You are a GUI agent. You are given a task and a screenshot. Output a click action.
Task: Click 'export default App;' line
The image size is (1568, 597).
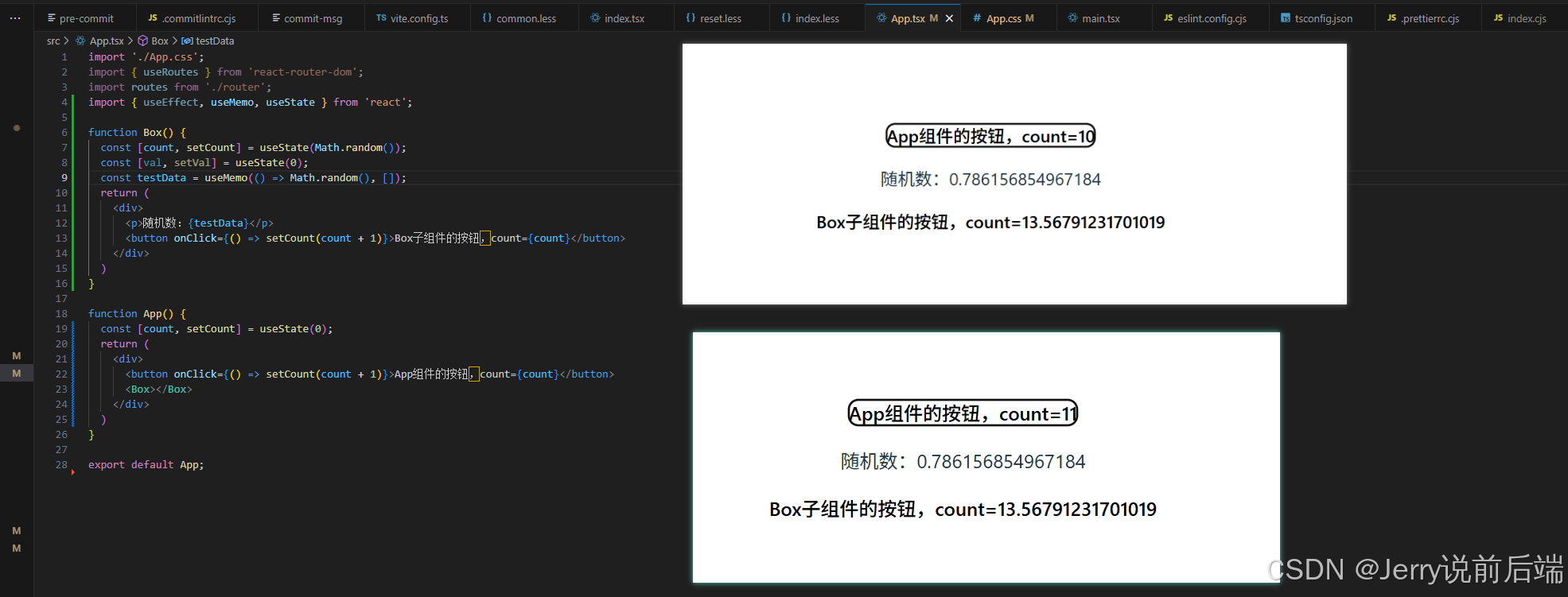click(x=146, y=465)
